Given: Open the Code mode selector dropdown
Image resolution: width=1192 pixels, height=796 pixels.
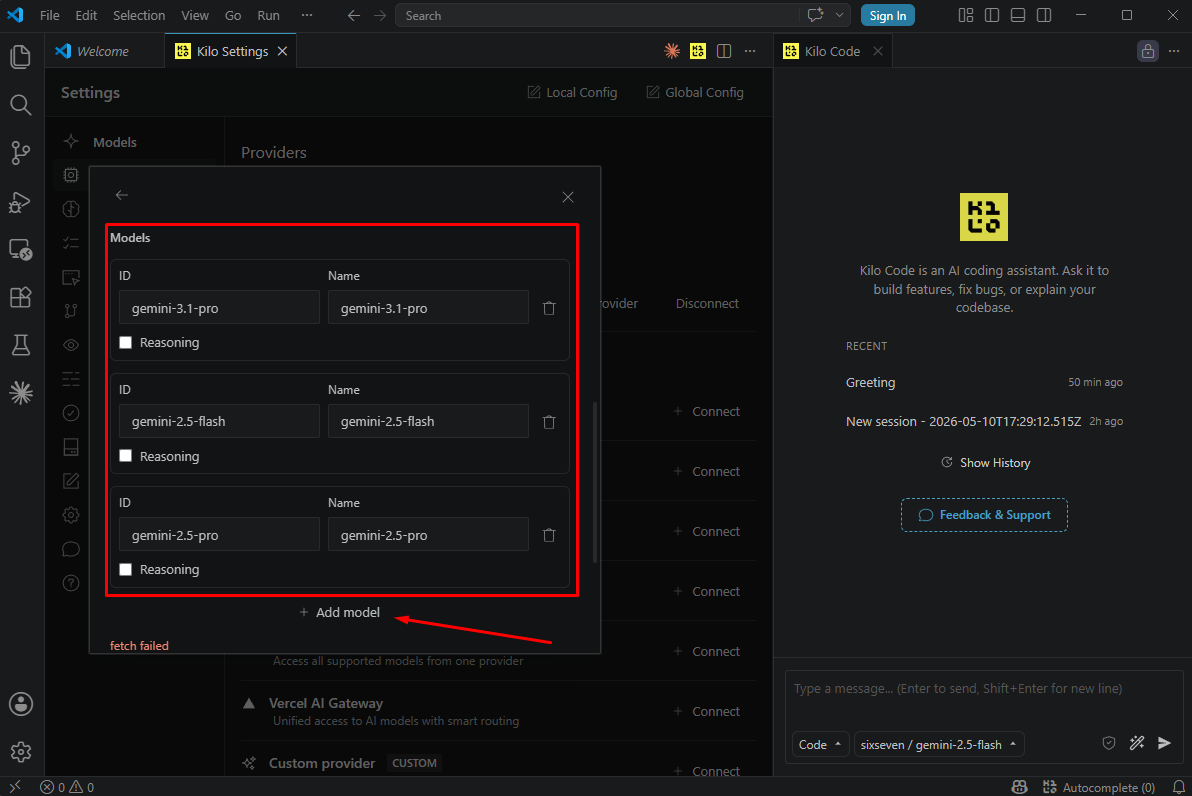Looking at the screenshot, I should click(820, 745).
